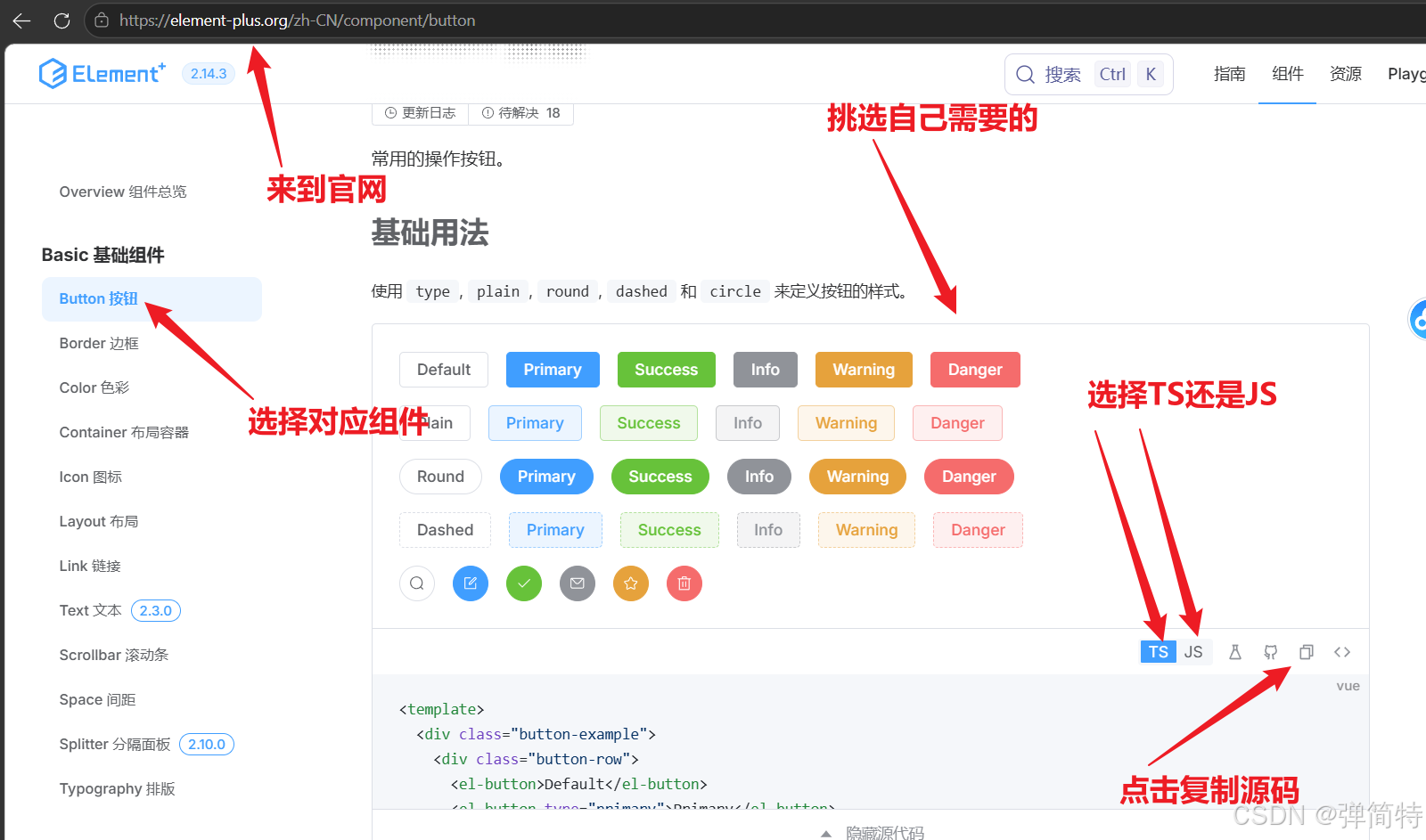Select Splitter 分隔面板 in the sidebar
The height and width of the screenshot is (840, 1426).
(115, 744)
